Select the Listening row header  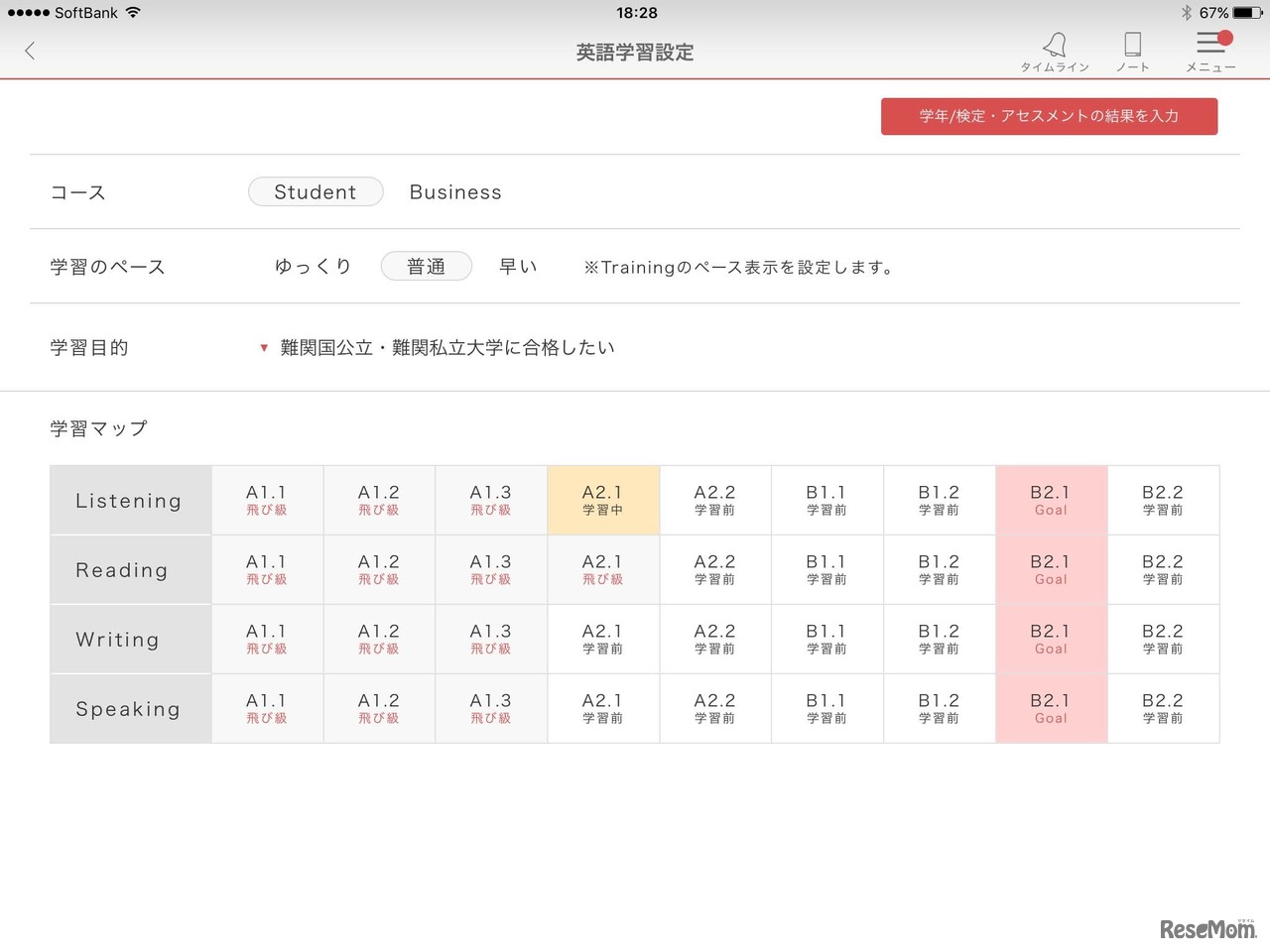coord(129,500)
